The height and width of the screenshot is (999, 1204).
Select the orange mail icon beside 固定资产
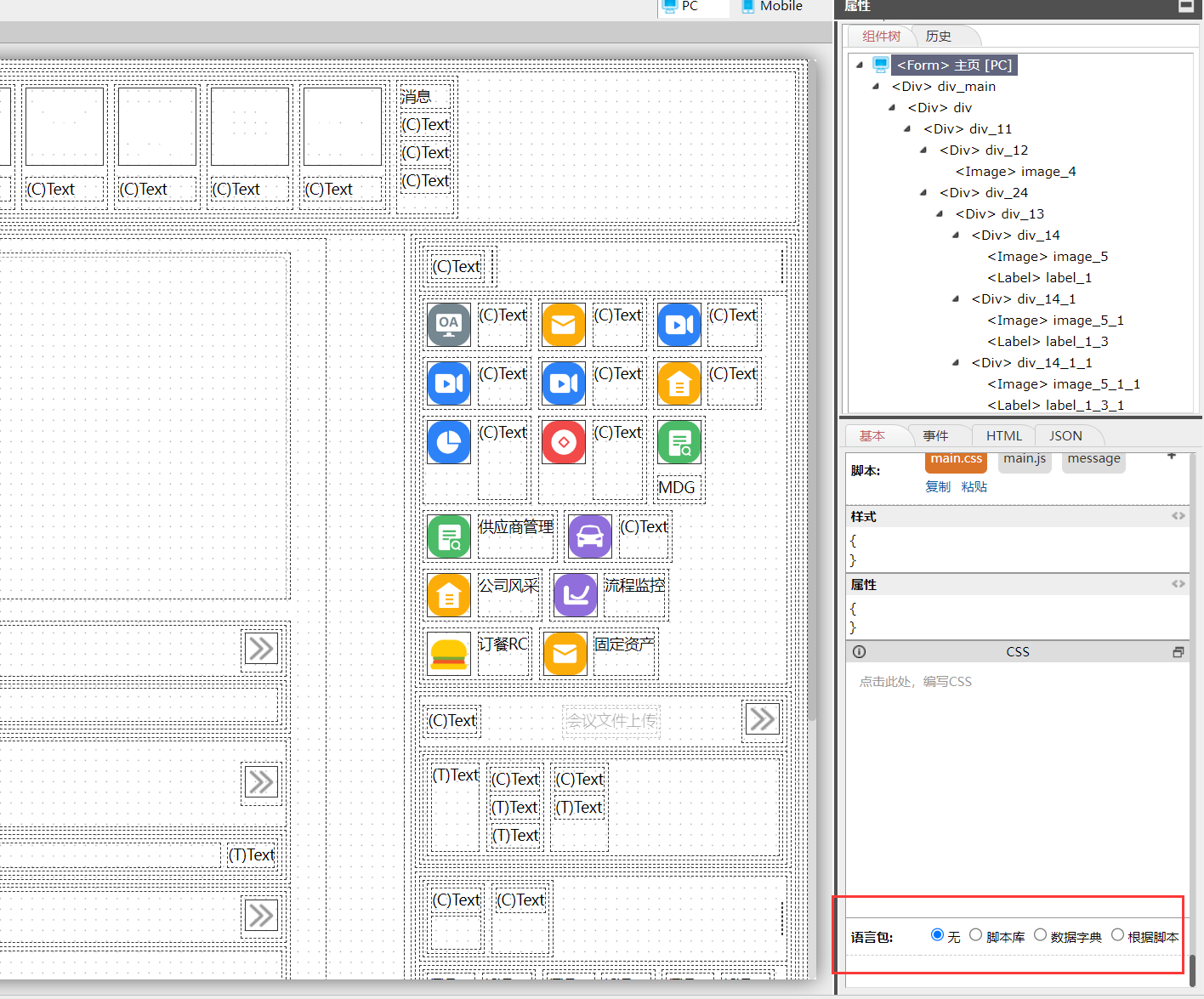565,654
